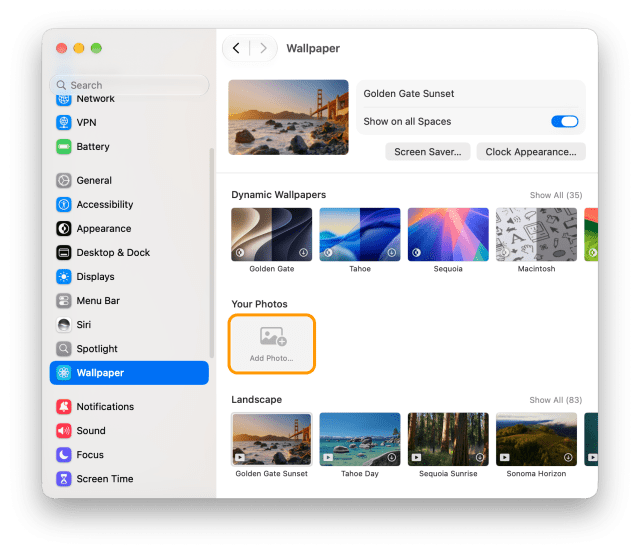The width and height of the screenshot is (640, 554).
Task: Open Accessibility label in sidebar
Action: click(x=105, y=205)
